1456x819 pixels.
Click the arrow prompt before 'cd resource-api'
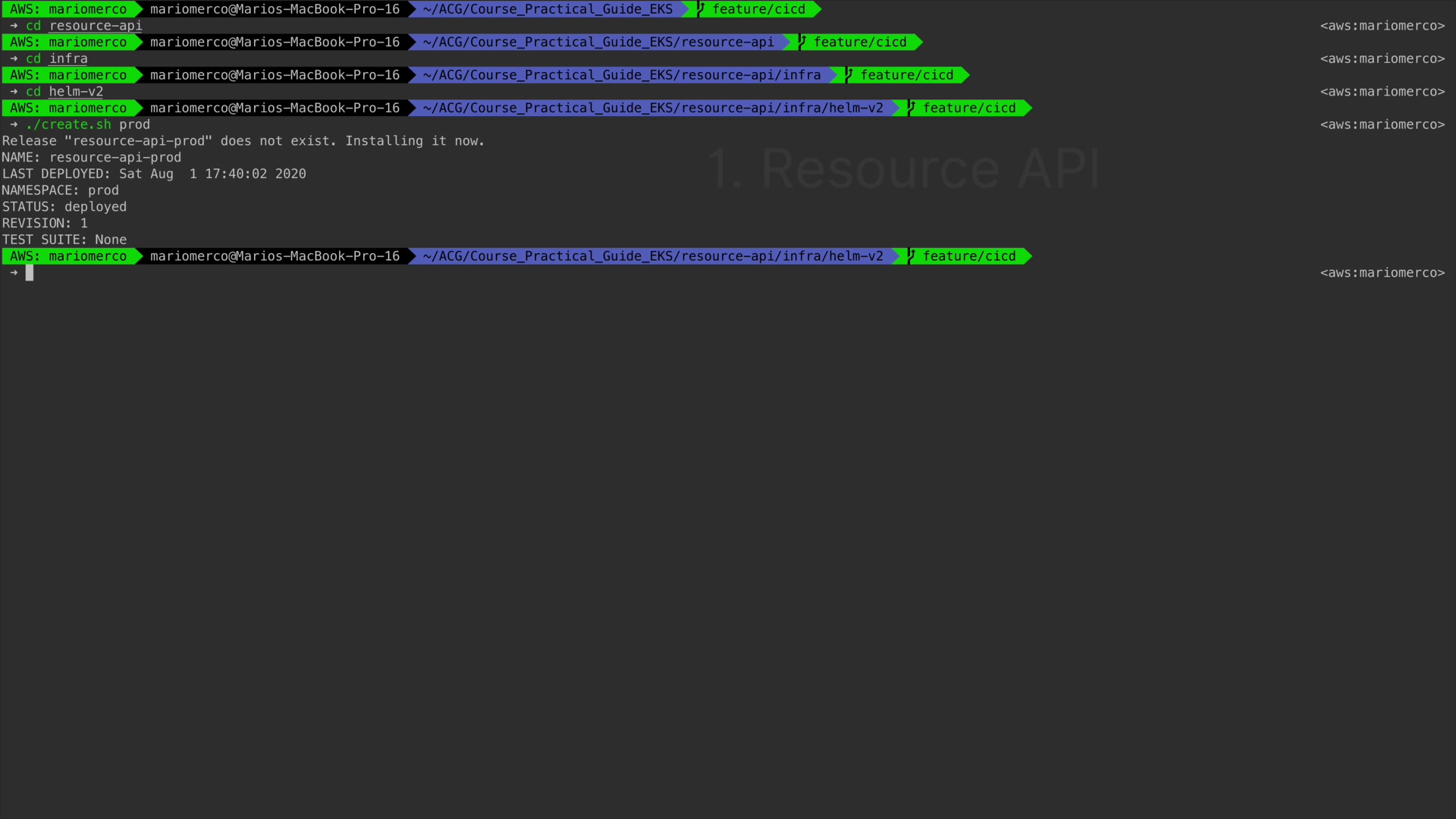(x=14, y=26)
